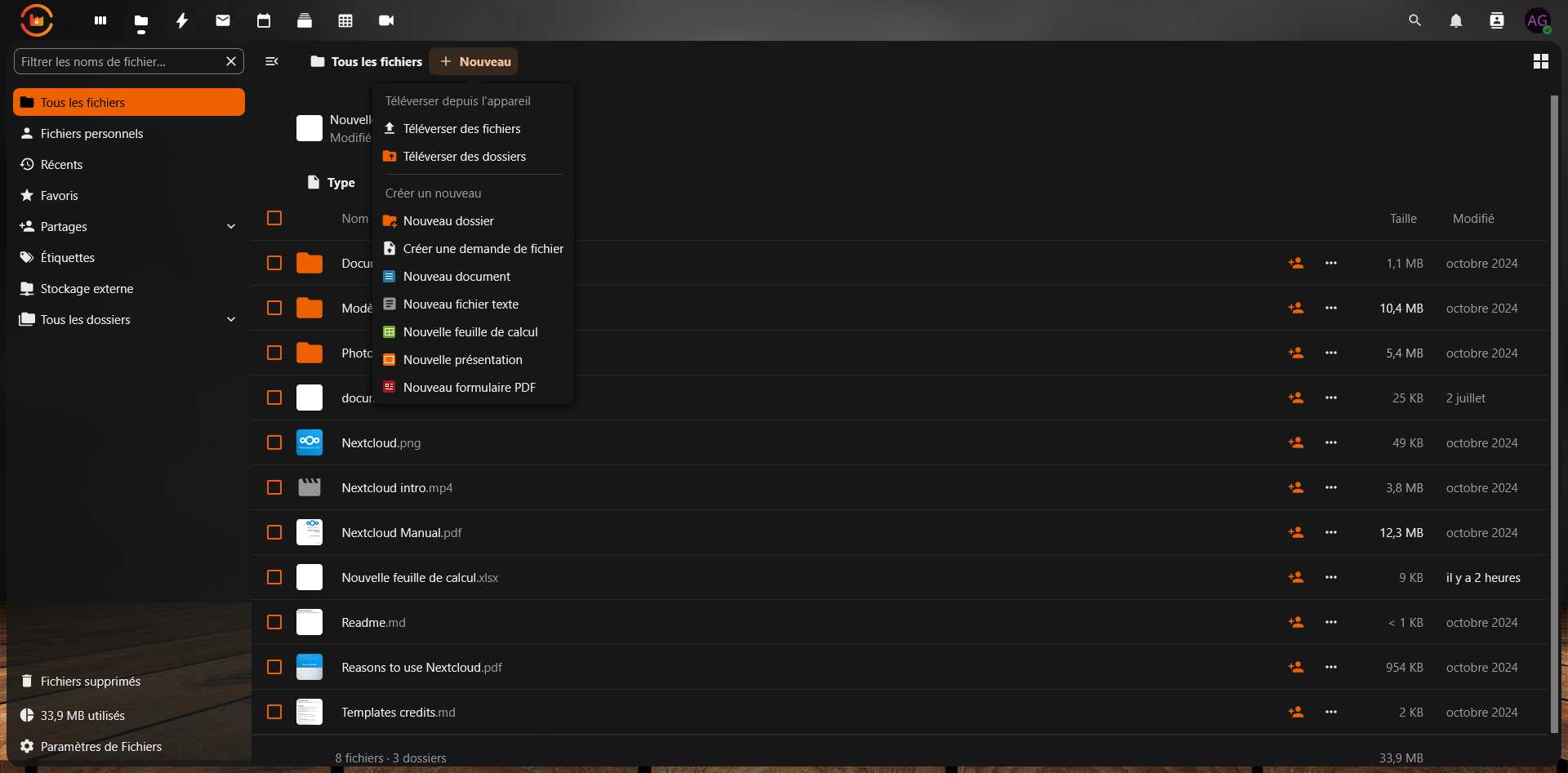The height and width of the screenshot is (773, 1568).
Task: Open the Mail app icon in top bar
Action: click(223, 20)
